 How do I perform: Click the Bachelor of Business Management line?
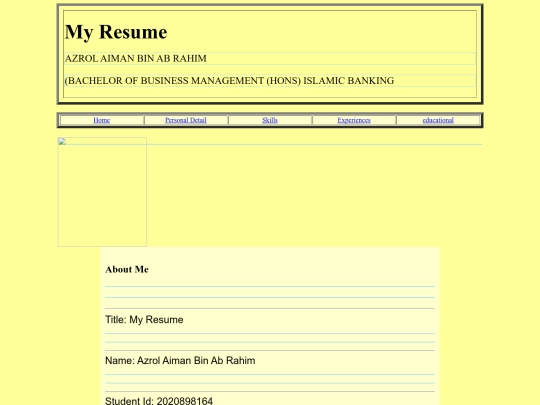(x=229, y=81)
